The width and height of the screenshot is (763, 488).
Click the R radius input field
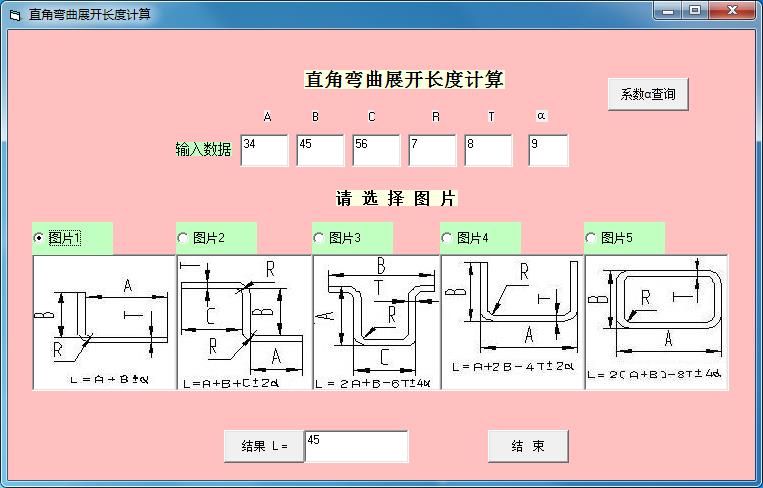[432, 150]
